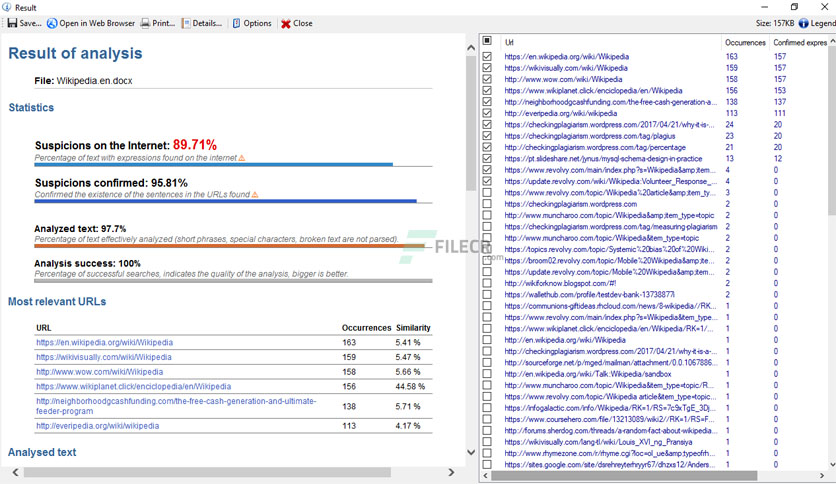Open the Details view
Image resolution: width=836 pixels, height=484 pixels.
tap(202, 23)
